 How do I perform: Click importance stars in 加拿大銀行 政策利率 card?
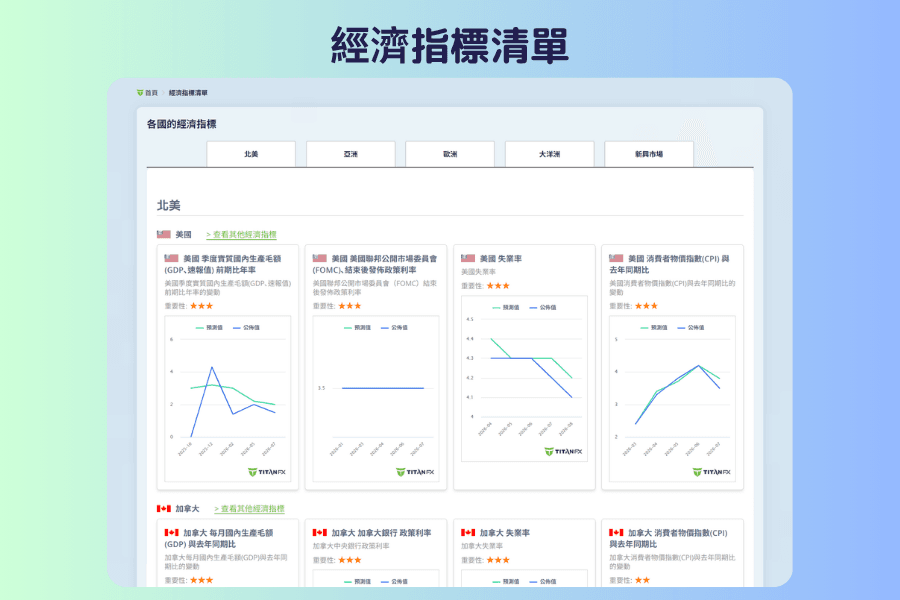pyautogui.click(x=350, y=560)
